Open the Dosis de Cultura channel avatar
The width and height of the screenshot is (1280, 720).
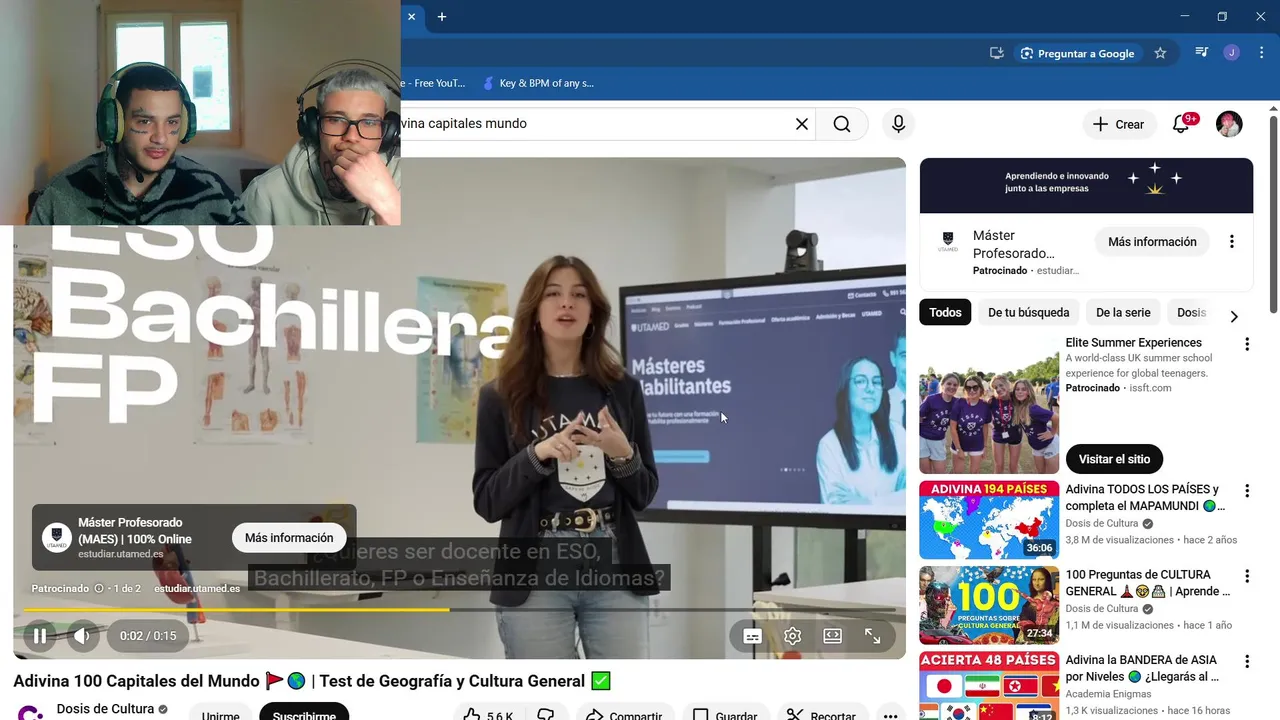click(30, 713)
